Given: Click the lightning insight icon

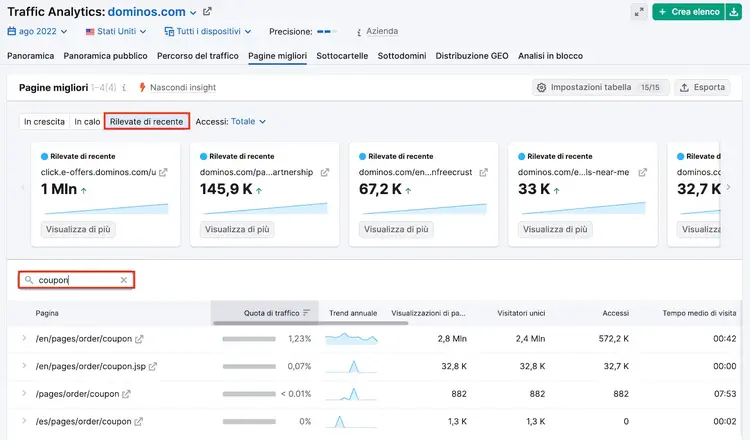Looking at the screenshot, I should [x=142, y=87].
